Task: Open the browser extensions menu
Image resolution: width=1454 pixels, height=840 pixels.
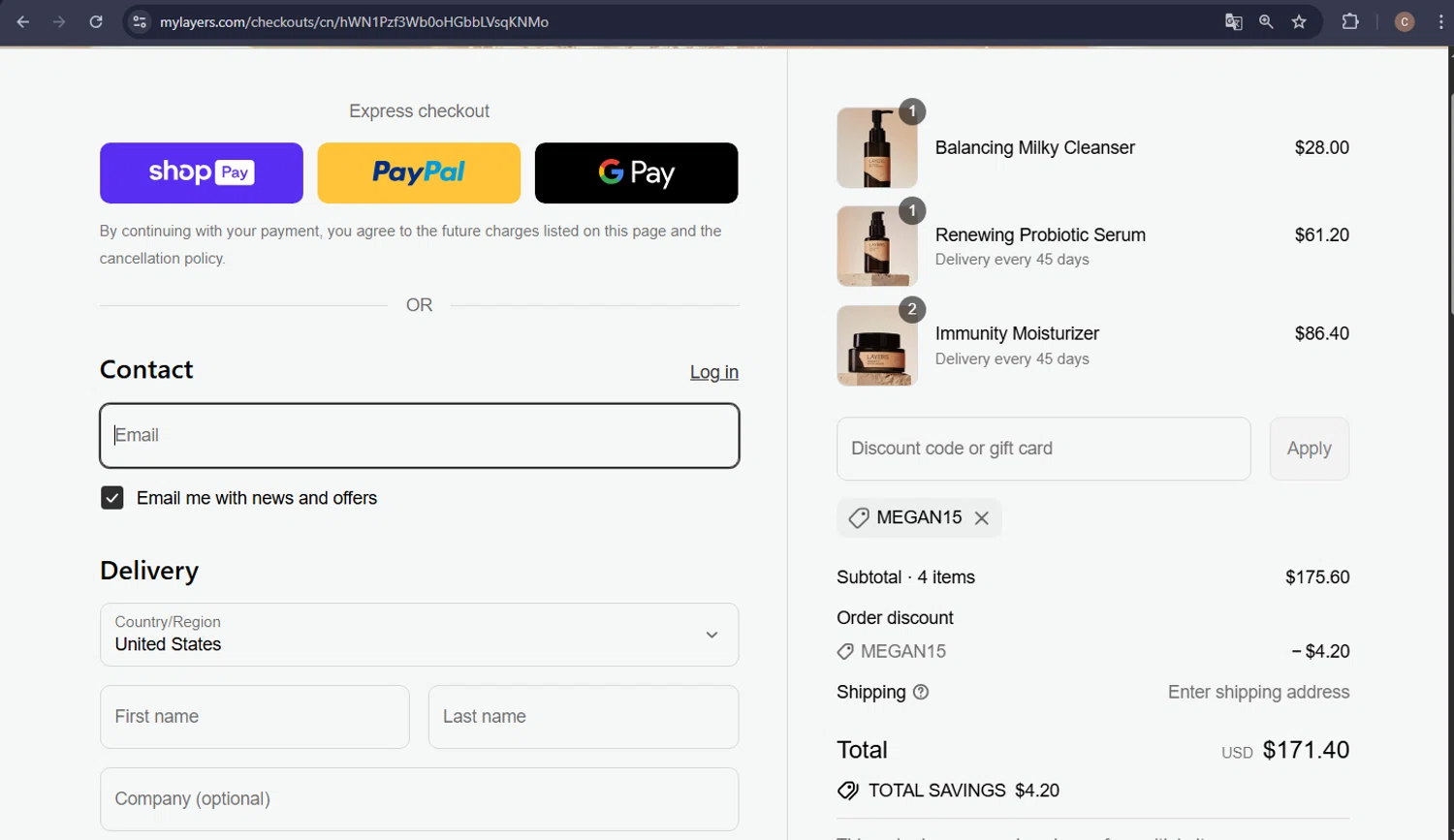Action: click(x=1350, y=21)
